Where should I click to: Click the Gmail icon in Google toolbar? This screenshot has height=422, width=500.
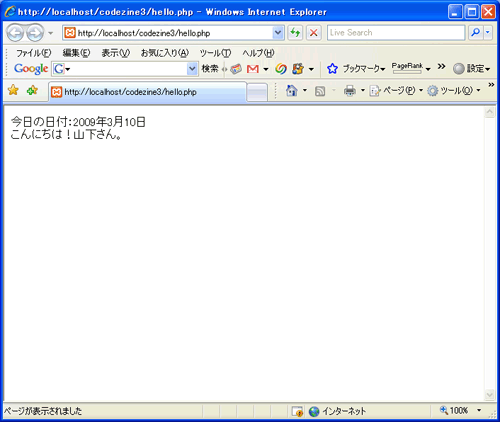pyautogui.click(x=253, y=69)
